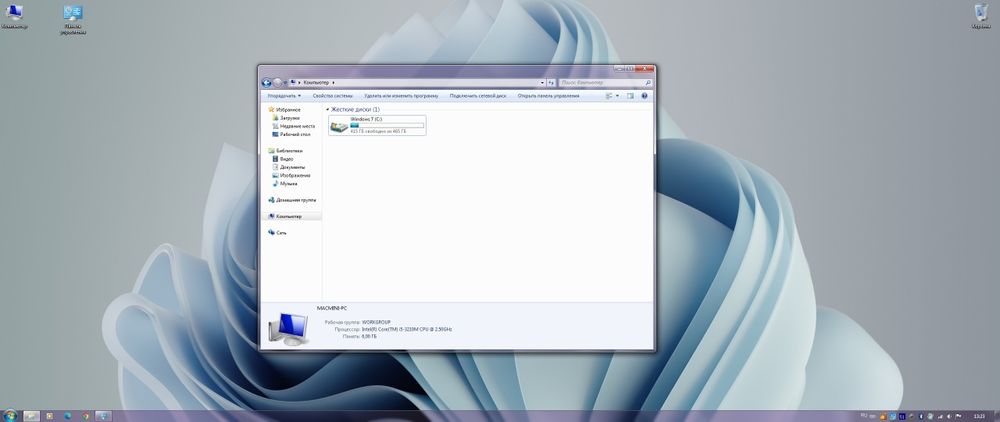Open the Корзина desktop icon
This screenshot has height=422, width=1000.
click(980, 17)
